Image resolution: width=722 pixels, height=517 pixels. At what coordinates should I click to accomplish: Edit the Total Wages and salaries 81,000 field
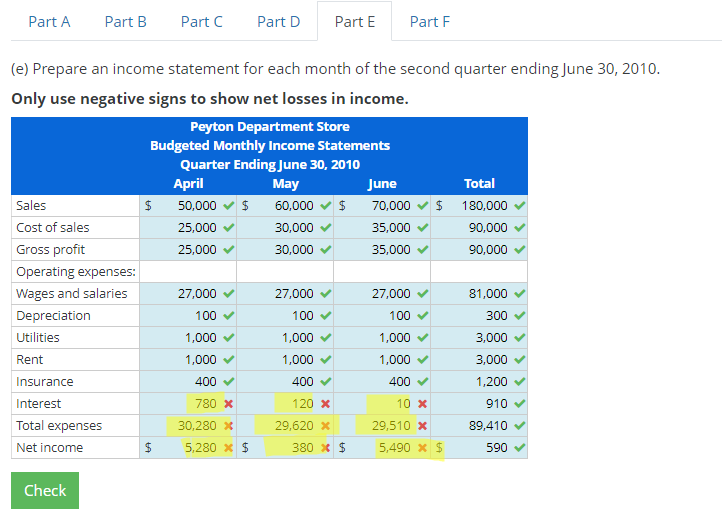pyautogui.click(x=479, y=293)
